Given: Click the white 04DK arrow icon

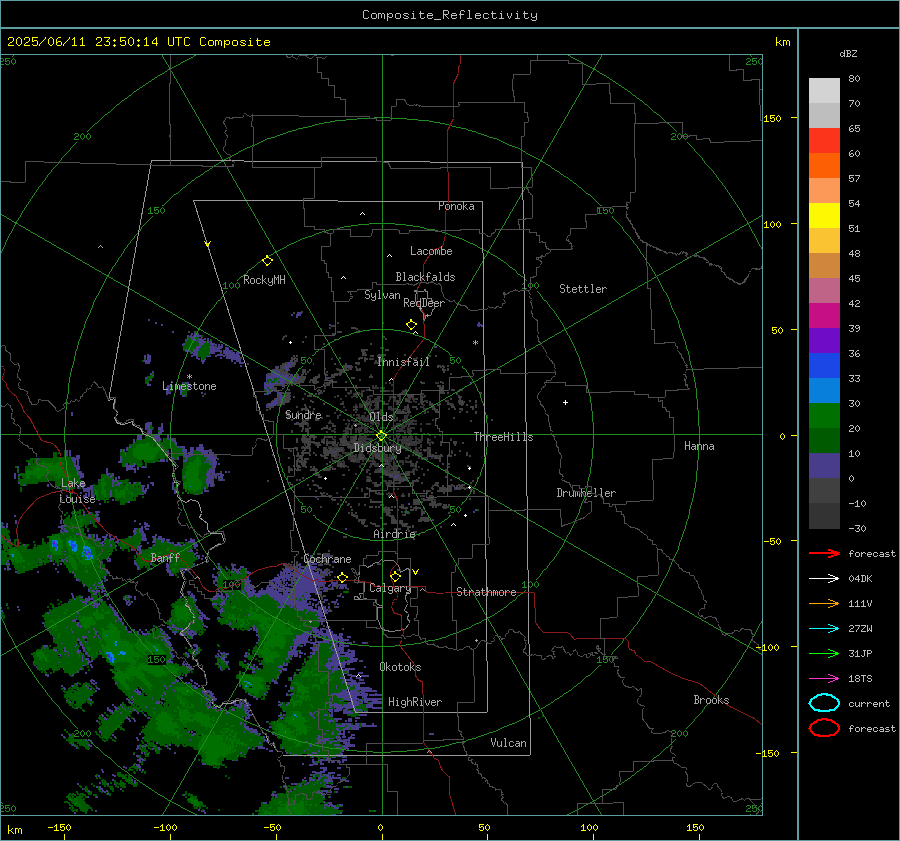Looking at the screenshot, I should (x=824, y=579).
